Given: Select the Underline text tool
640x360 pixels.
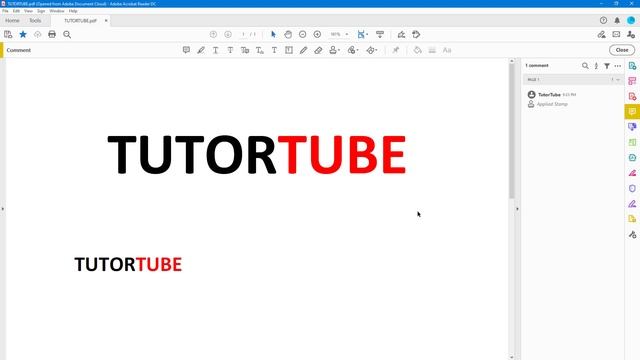Looking at the screenshot, I should (x=216, y=50).
